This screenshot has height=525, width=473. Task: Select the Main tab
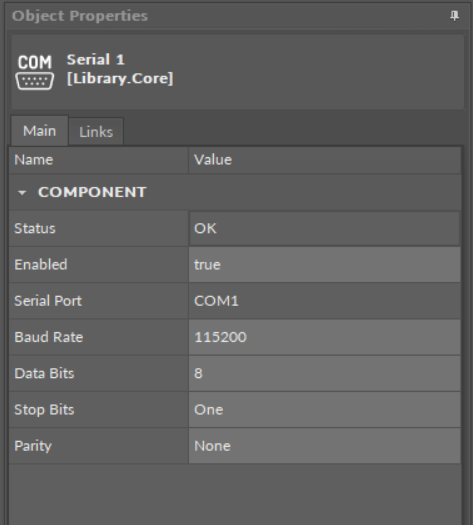[x=40, y=131]
